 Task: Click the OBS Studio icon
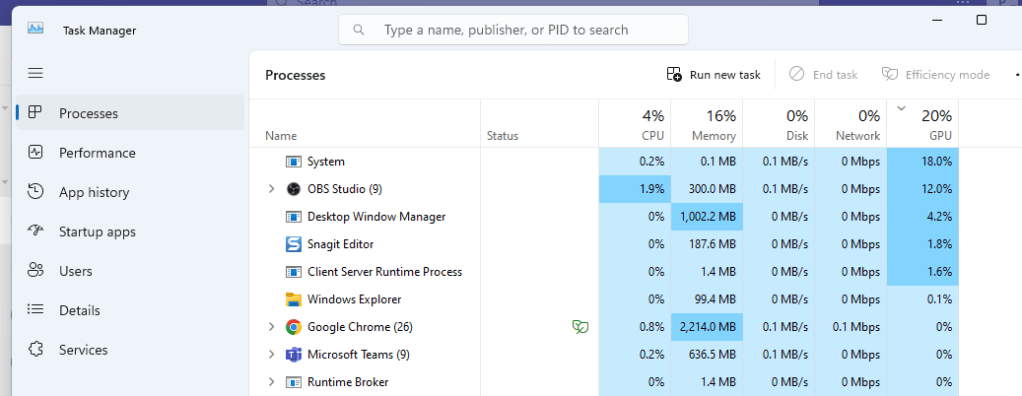pyautogui.click(x=294, y=189)
